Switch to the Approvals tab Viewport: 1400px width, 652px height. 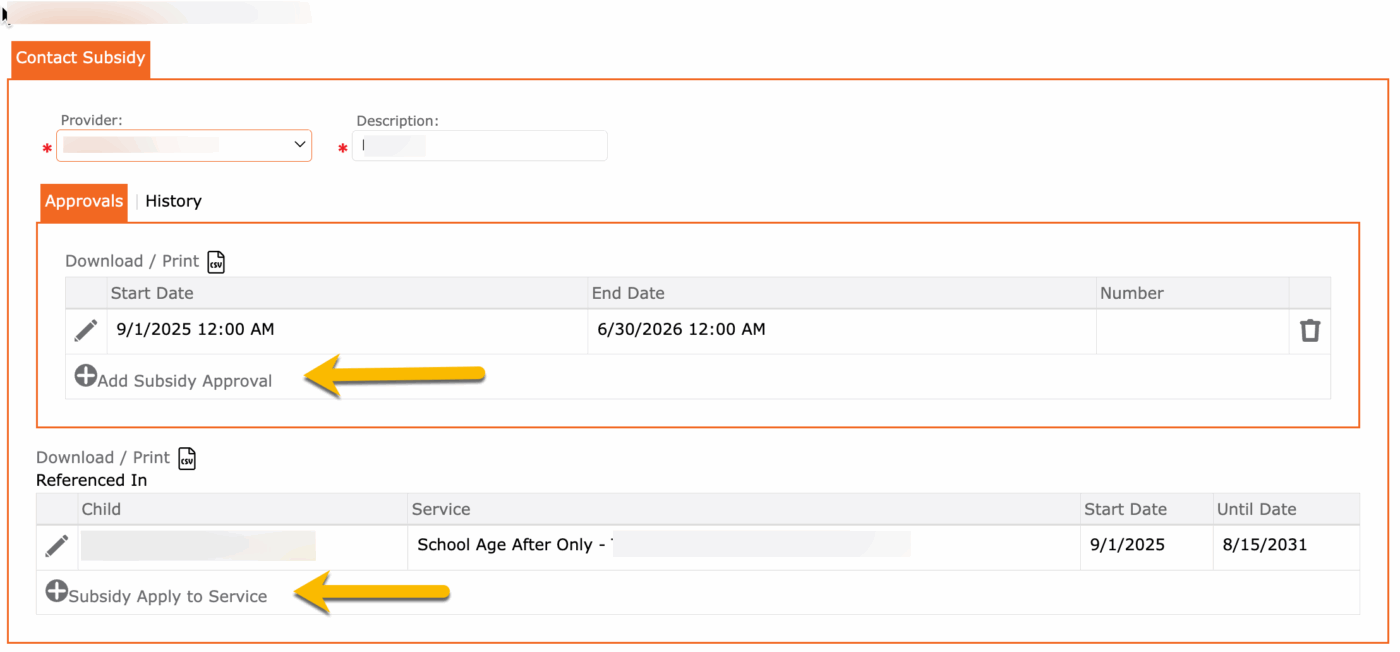click(x=84, y=202)
